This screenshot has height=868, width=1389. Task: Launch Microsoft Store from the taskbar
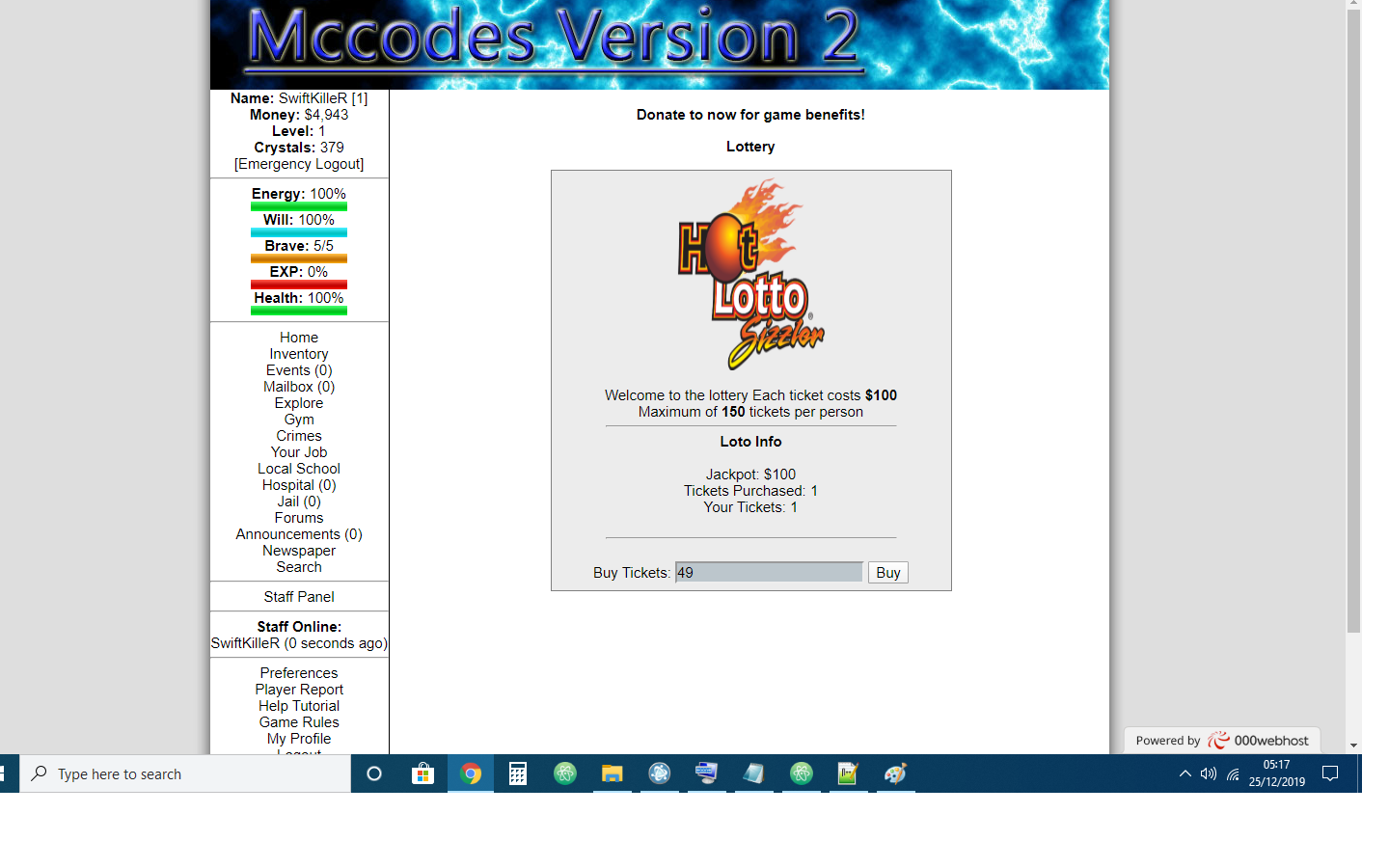[x=422, y=773]
